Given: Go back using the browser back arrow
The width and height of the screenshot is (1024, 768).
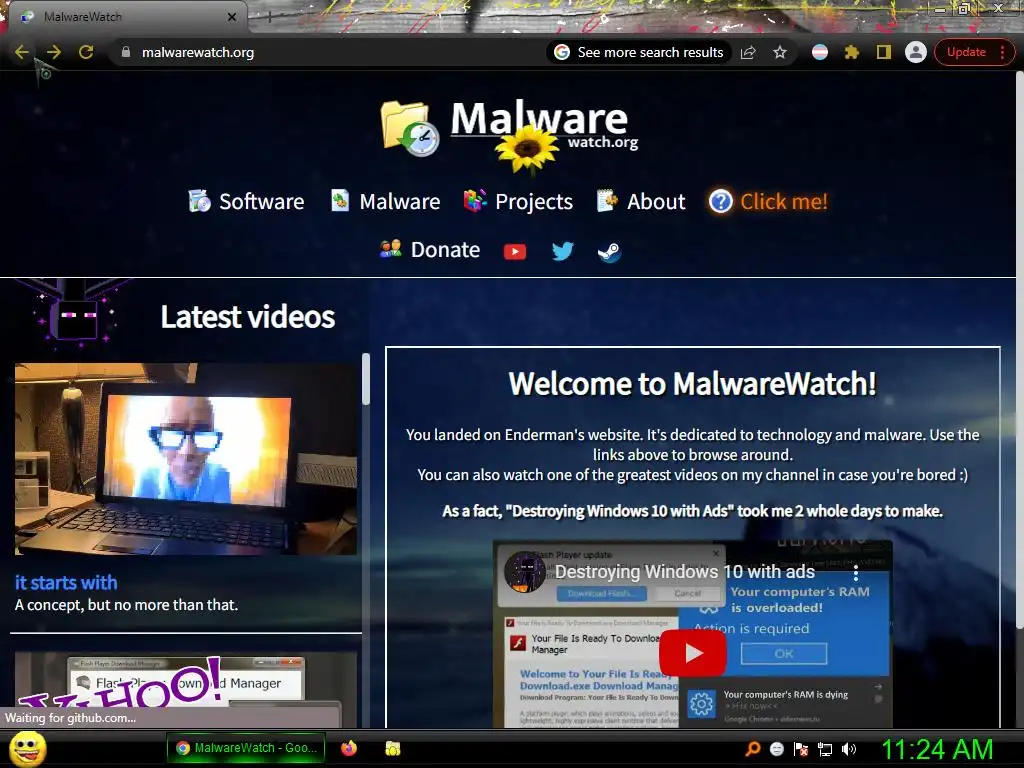Looking at the screenshot, I should pos(22,52).
